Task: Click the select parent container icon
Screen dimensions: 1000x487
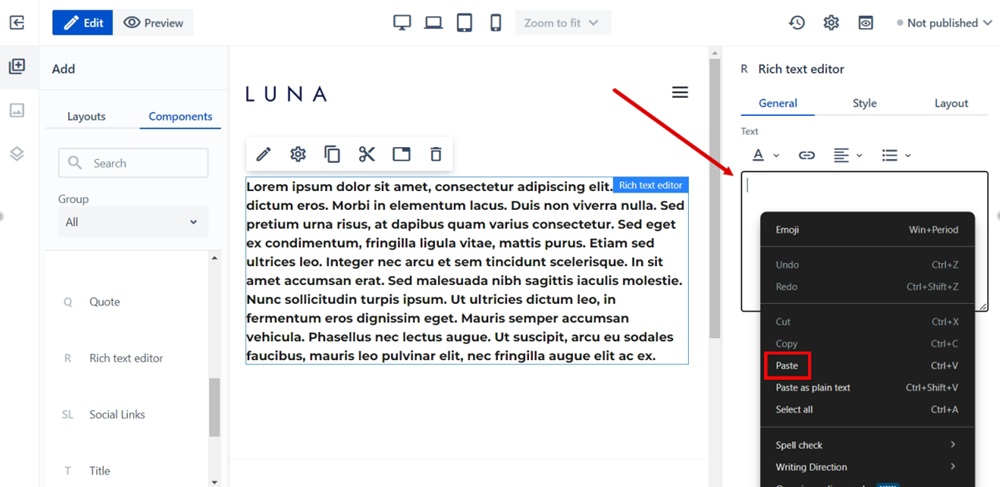Action: pos(401,154)
